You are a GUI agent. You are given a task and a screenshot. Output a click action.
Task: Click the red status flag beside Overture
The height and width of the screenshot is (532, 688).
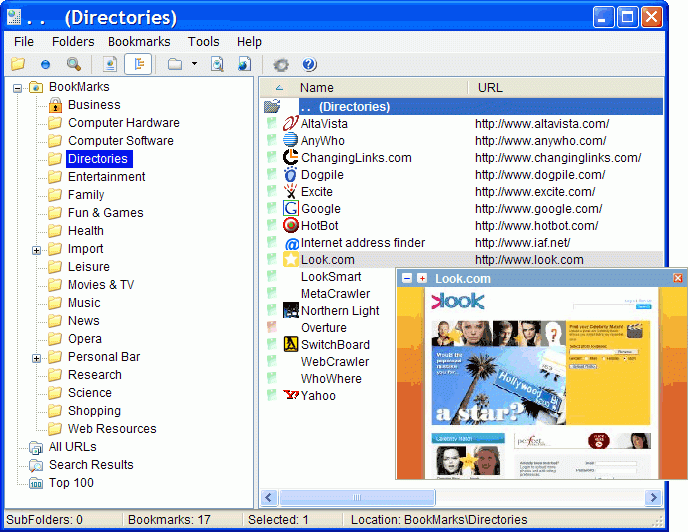click(272, 327)
